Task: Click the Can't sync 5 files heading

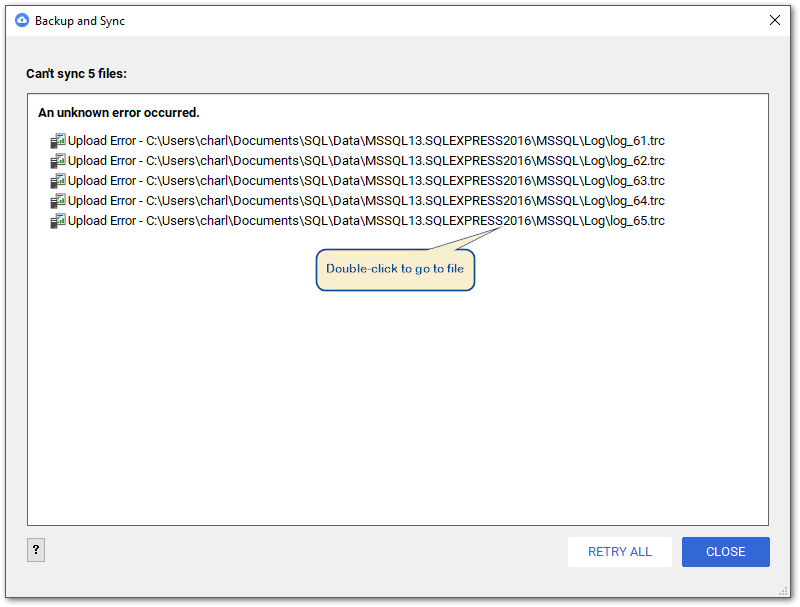Action: click(77, 74)
